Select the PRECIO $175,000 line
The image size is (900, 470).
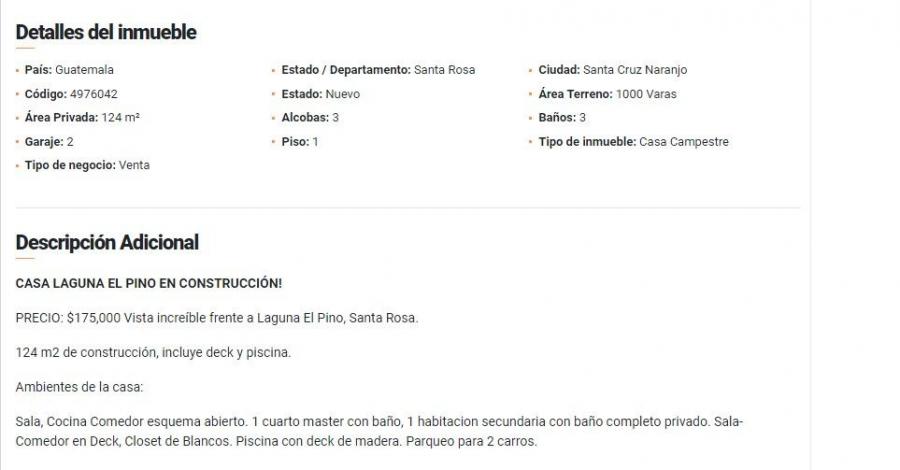216,318
